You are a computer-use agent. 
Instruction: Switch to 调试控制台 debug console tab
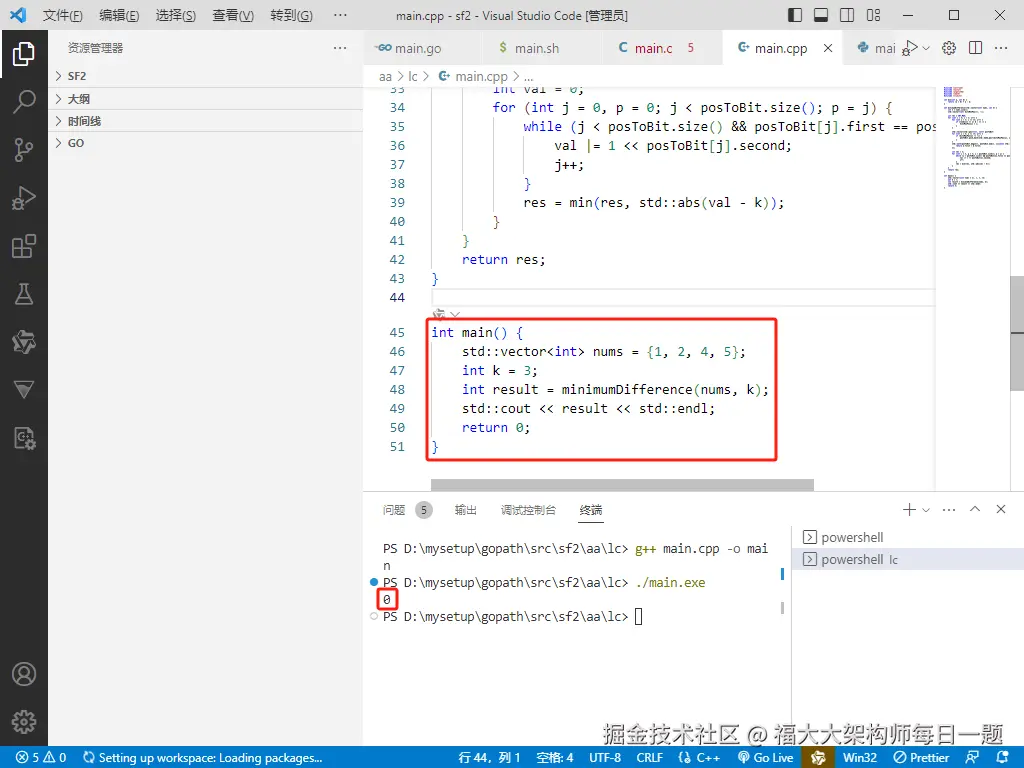[528, 510]
